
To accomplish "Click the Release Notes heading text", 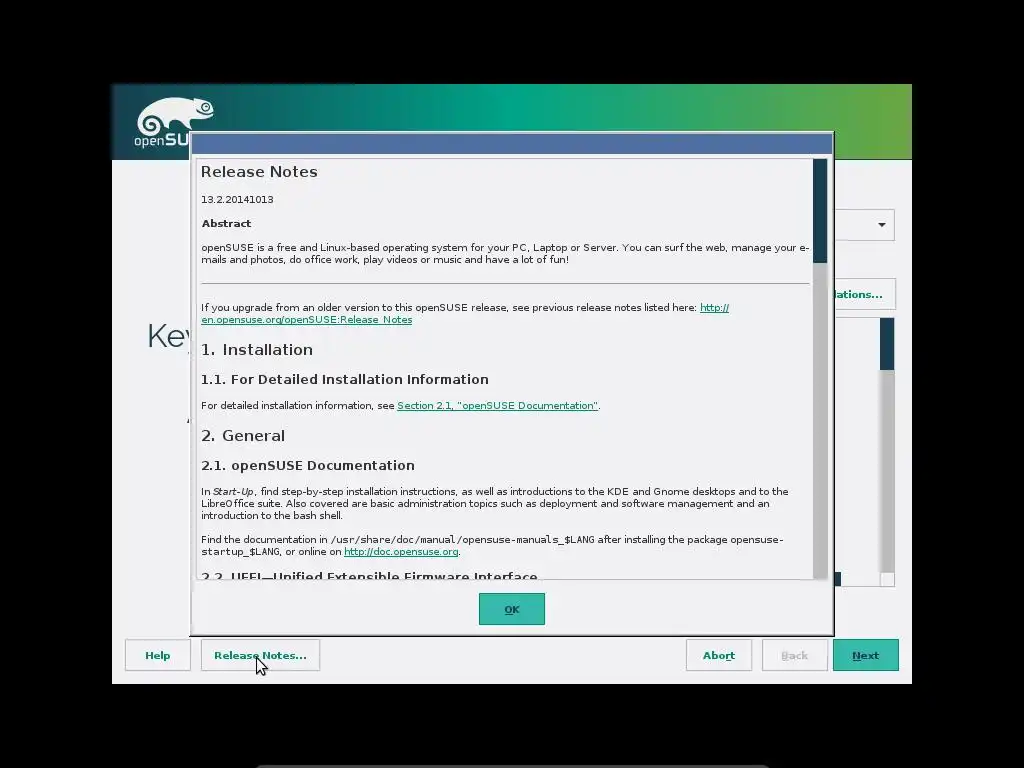I will click(259, 172).
